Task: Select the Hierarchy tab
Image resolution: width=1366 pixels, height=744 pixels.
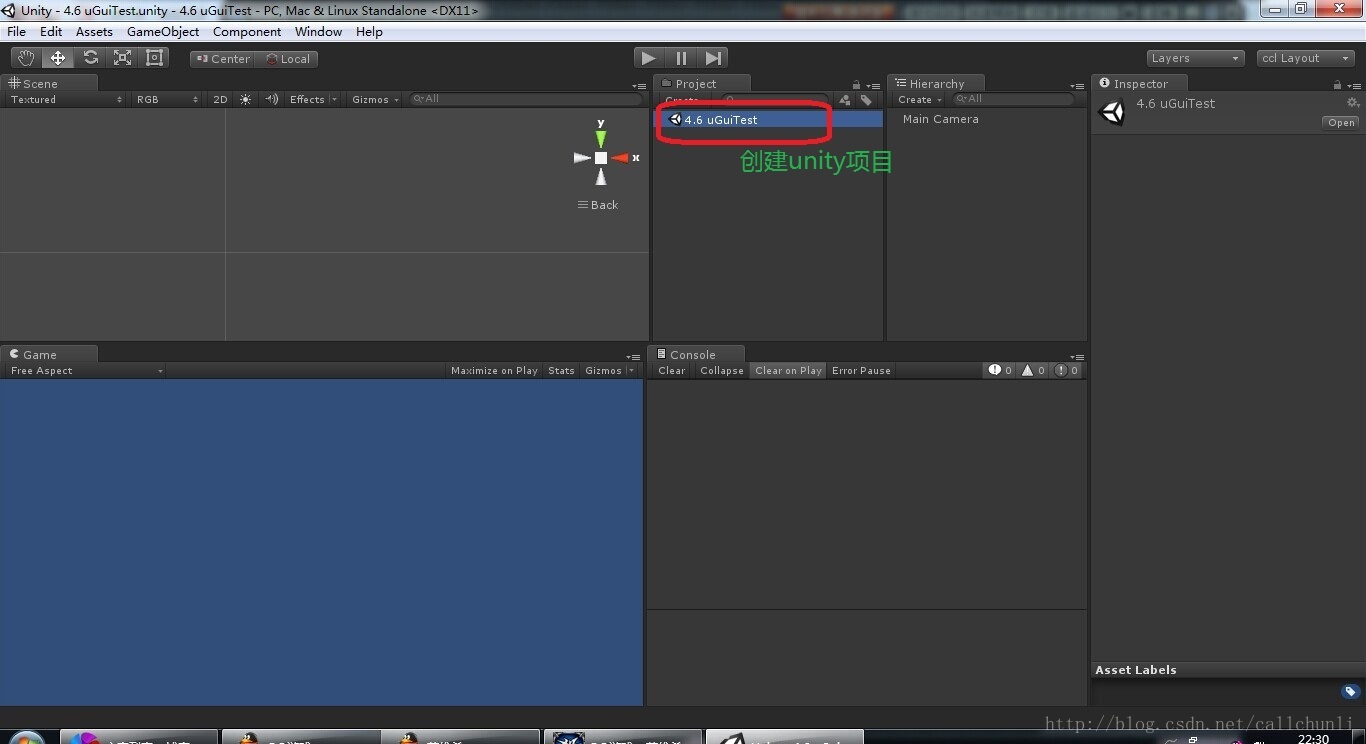Action: (x=936, y=84)
